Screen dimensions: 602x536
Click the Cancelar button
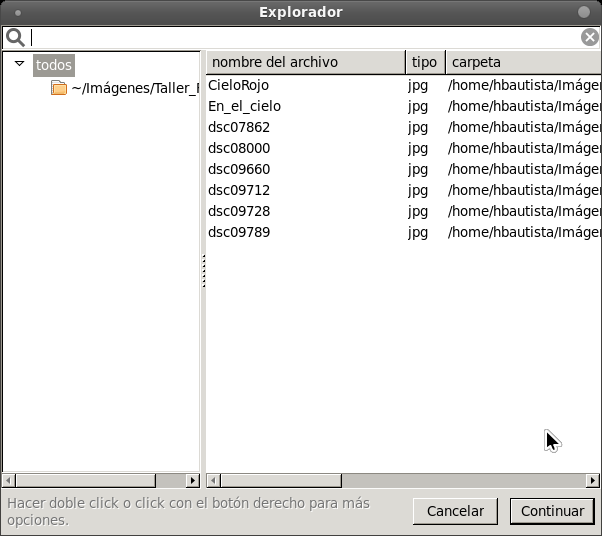point(455,511)
